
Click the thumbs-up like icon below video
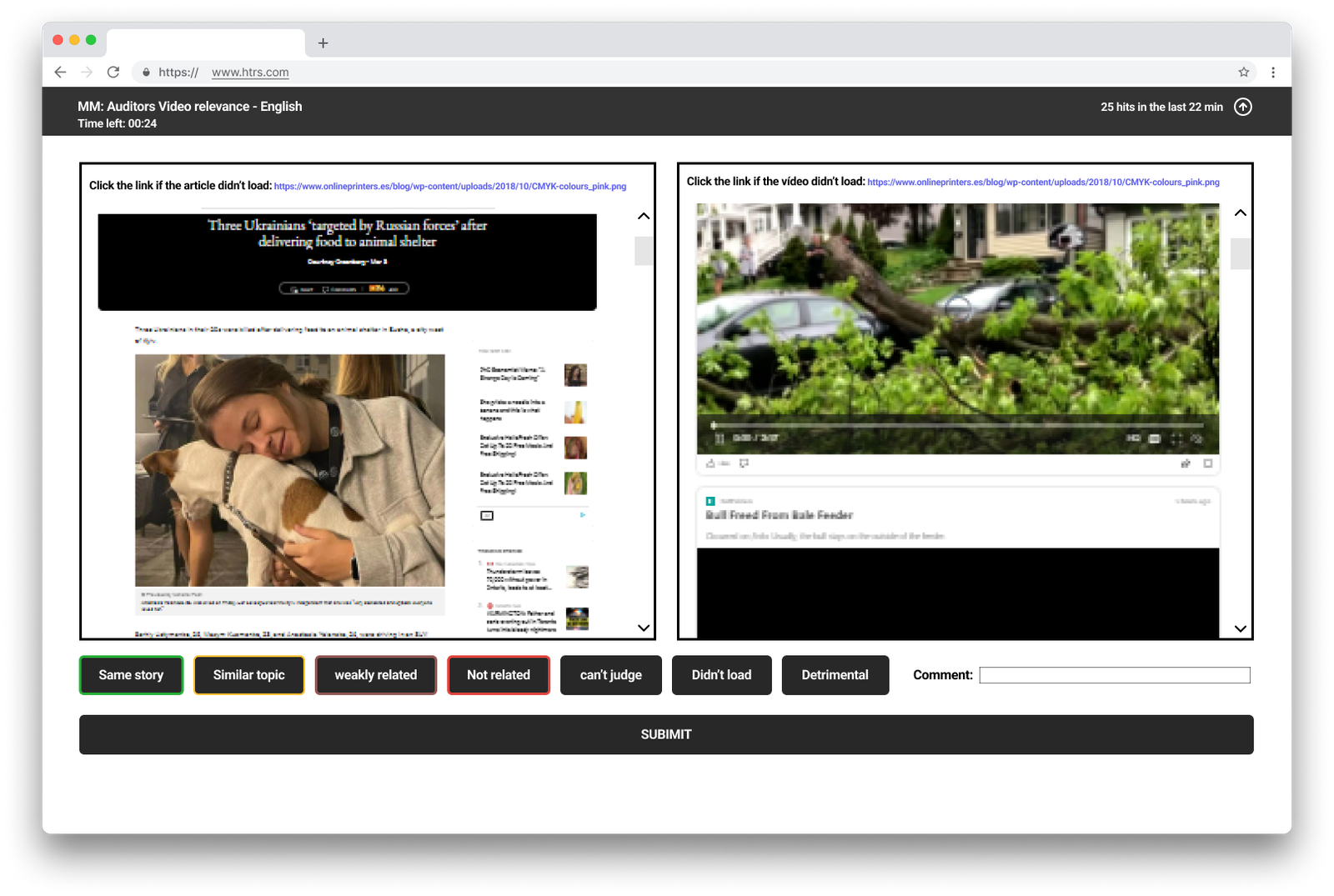711,463
